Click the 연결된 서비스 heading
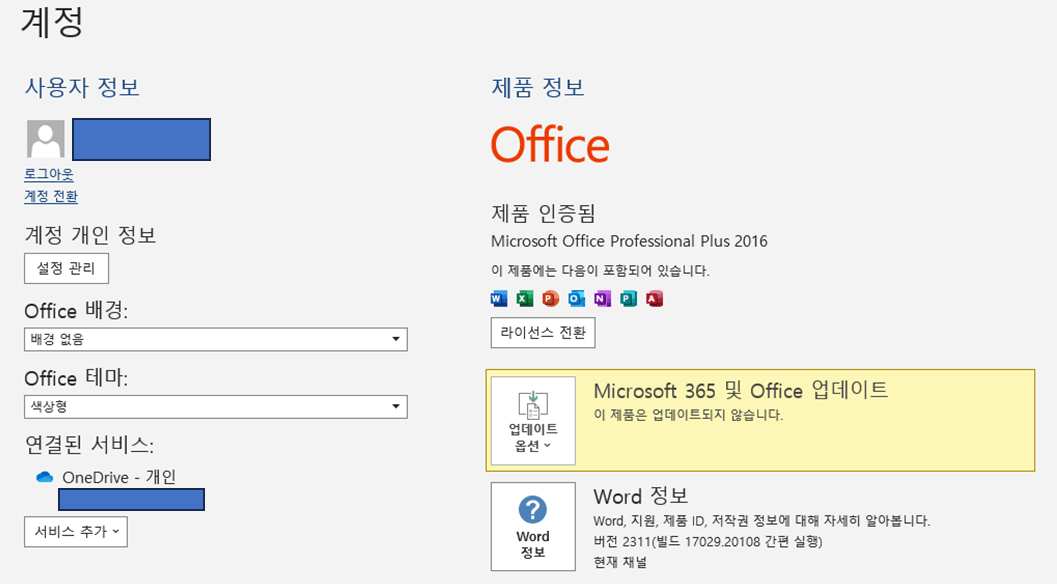This screenshot has height=584, width=1057. [89, 444]
